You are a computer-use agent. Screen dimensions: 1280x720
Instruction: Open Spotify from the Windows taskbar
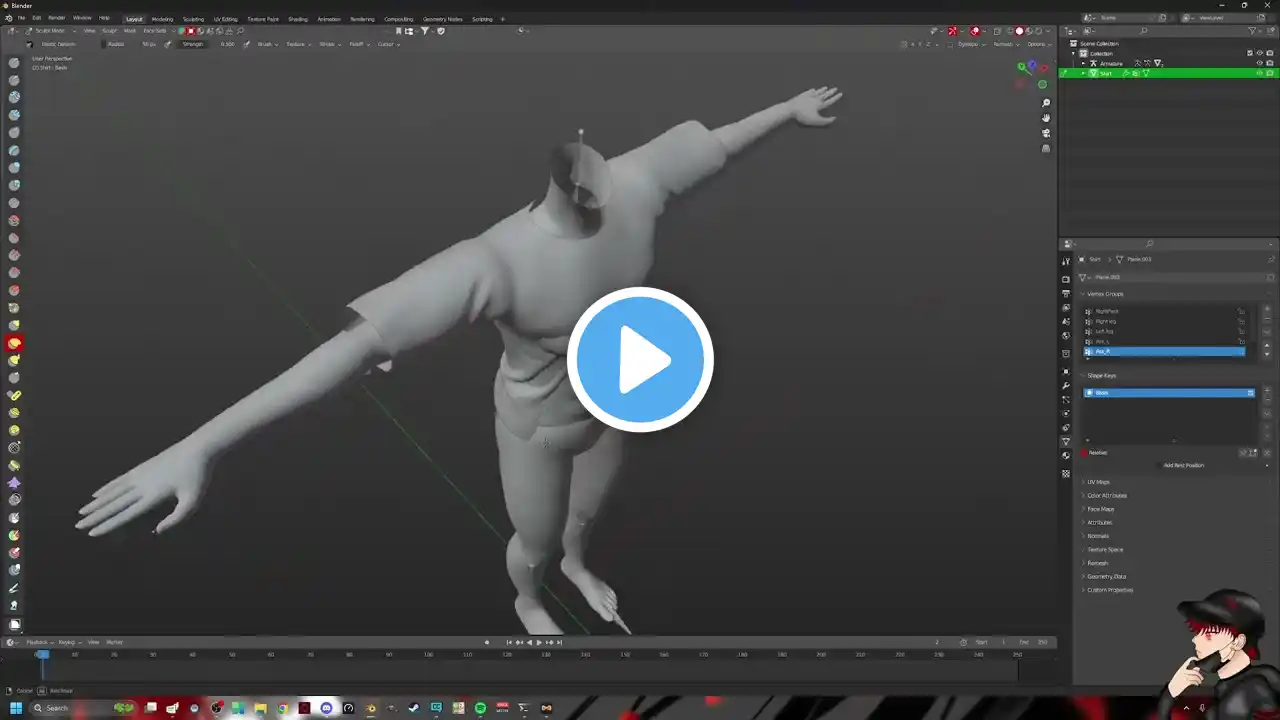click(480, 708)
